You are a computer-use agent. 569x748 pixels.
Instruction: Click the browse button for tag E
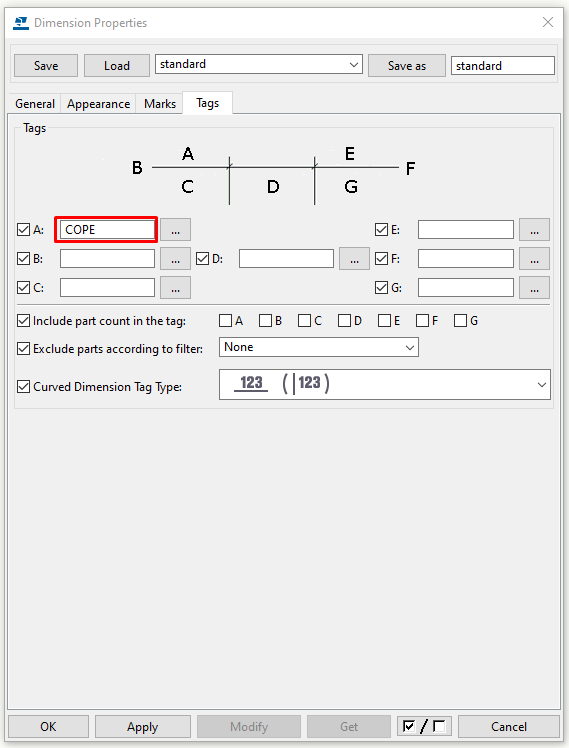[534, 230]
